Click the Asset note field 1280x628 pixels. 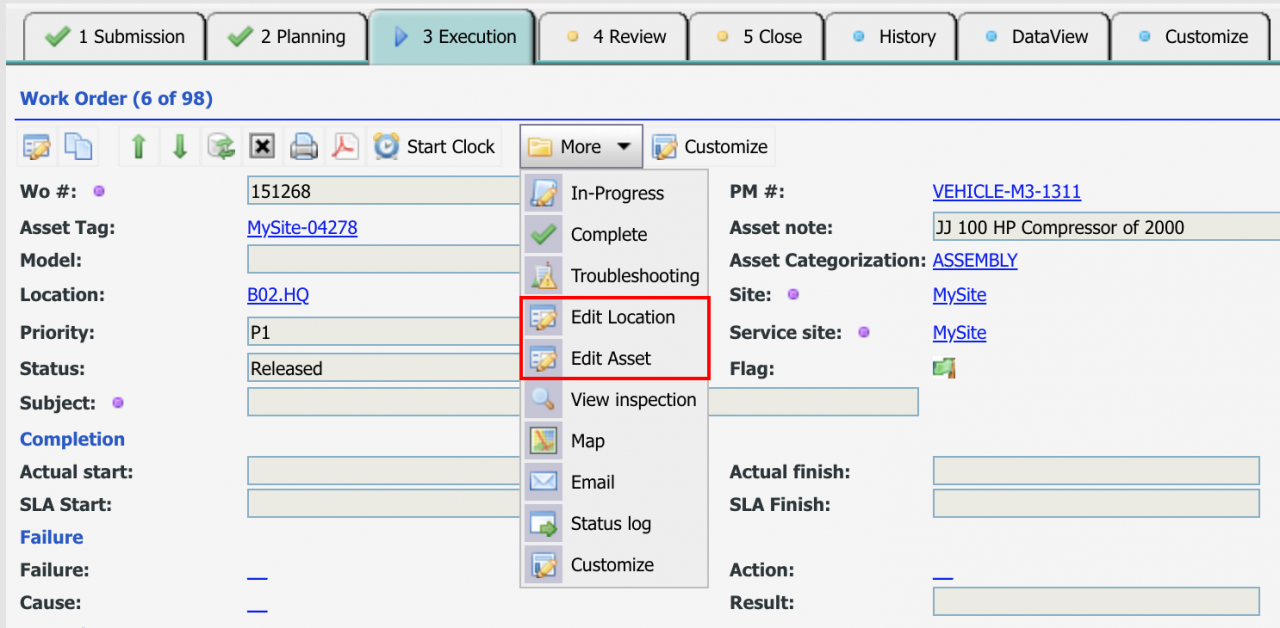(1106, 227)
